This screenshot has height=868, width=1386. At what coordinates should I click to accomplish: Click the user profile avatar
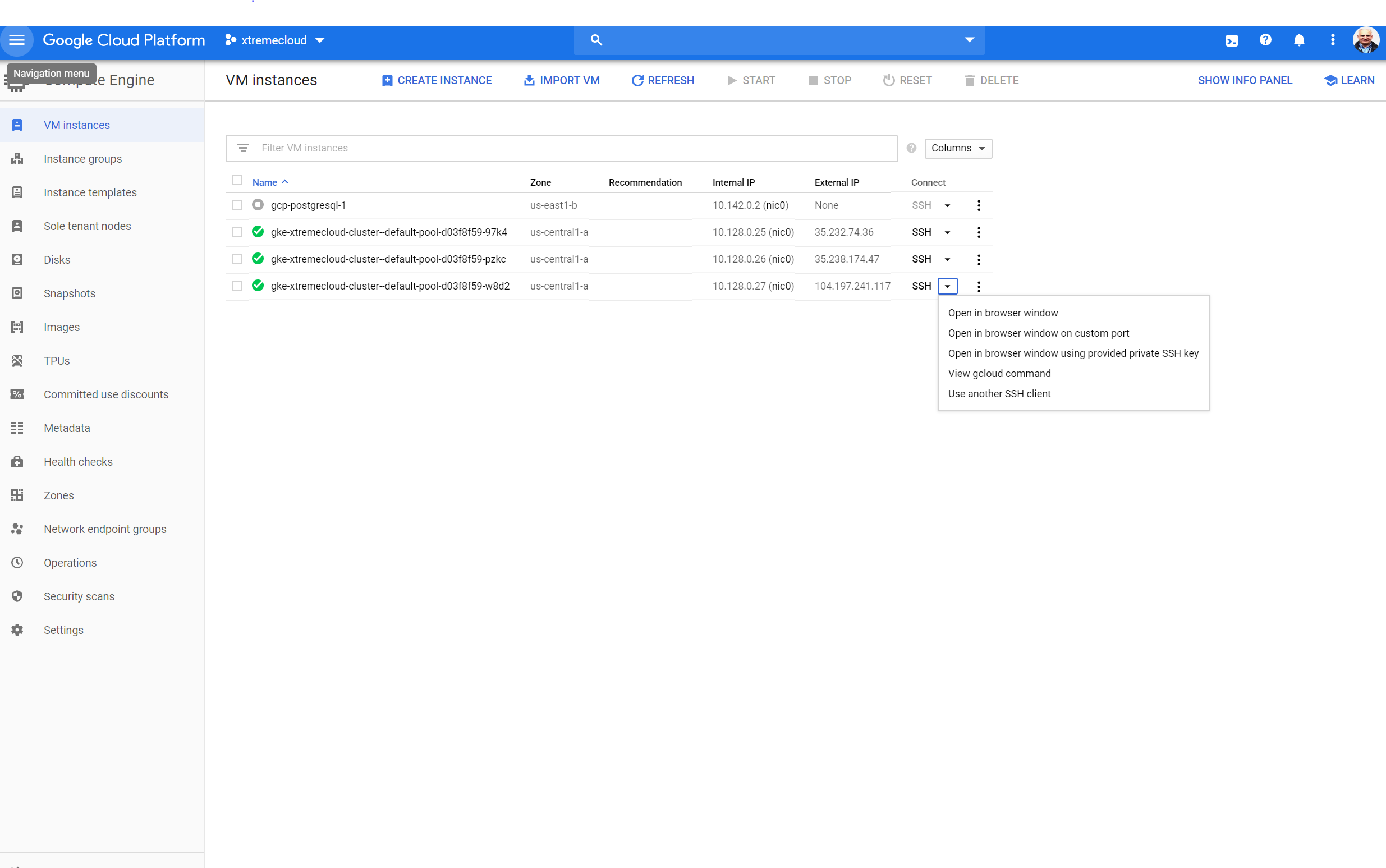1366,40
